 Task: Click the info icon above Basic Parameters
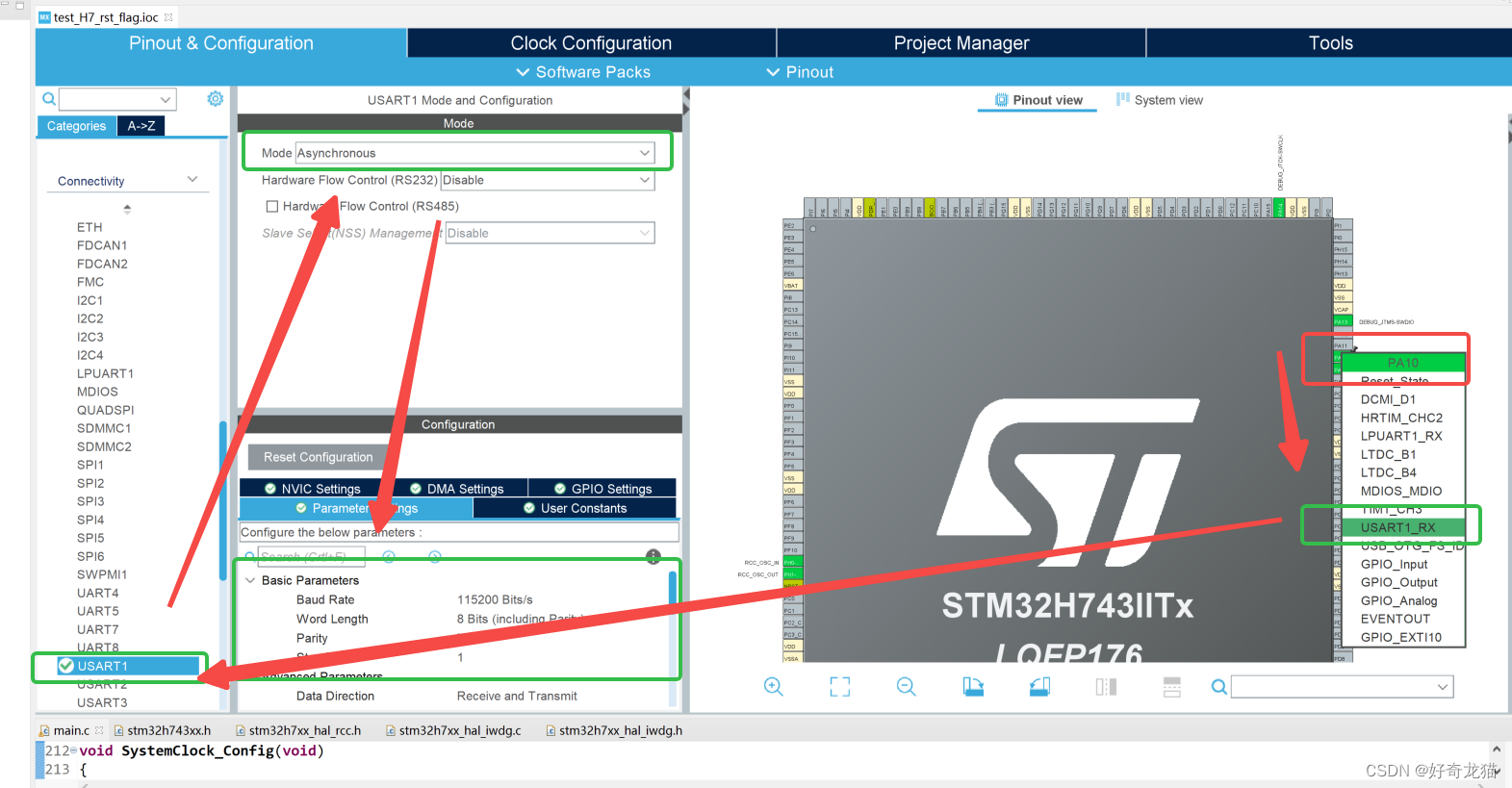tap(653, 556)
